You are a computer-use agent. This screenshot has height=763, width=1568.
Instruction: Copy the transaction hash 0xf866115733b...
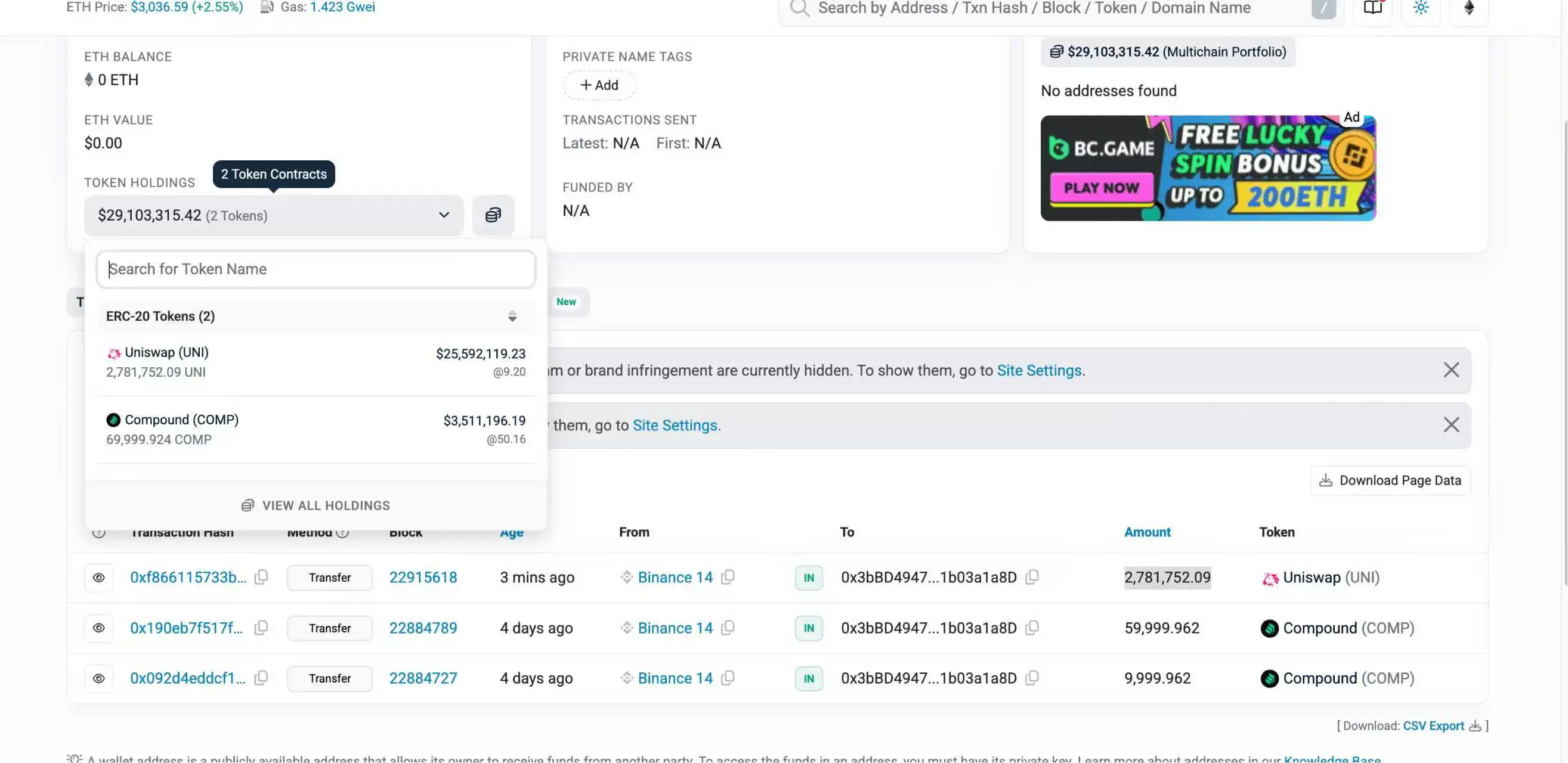point(261,578)
